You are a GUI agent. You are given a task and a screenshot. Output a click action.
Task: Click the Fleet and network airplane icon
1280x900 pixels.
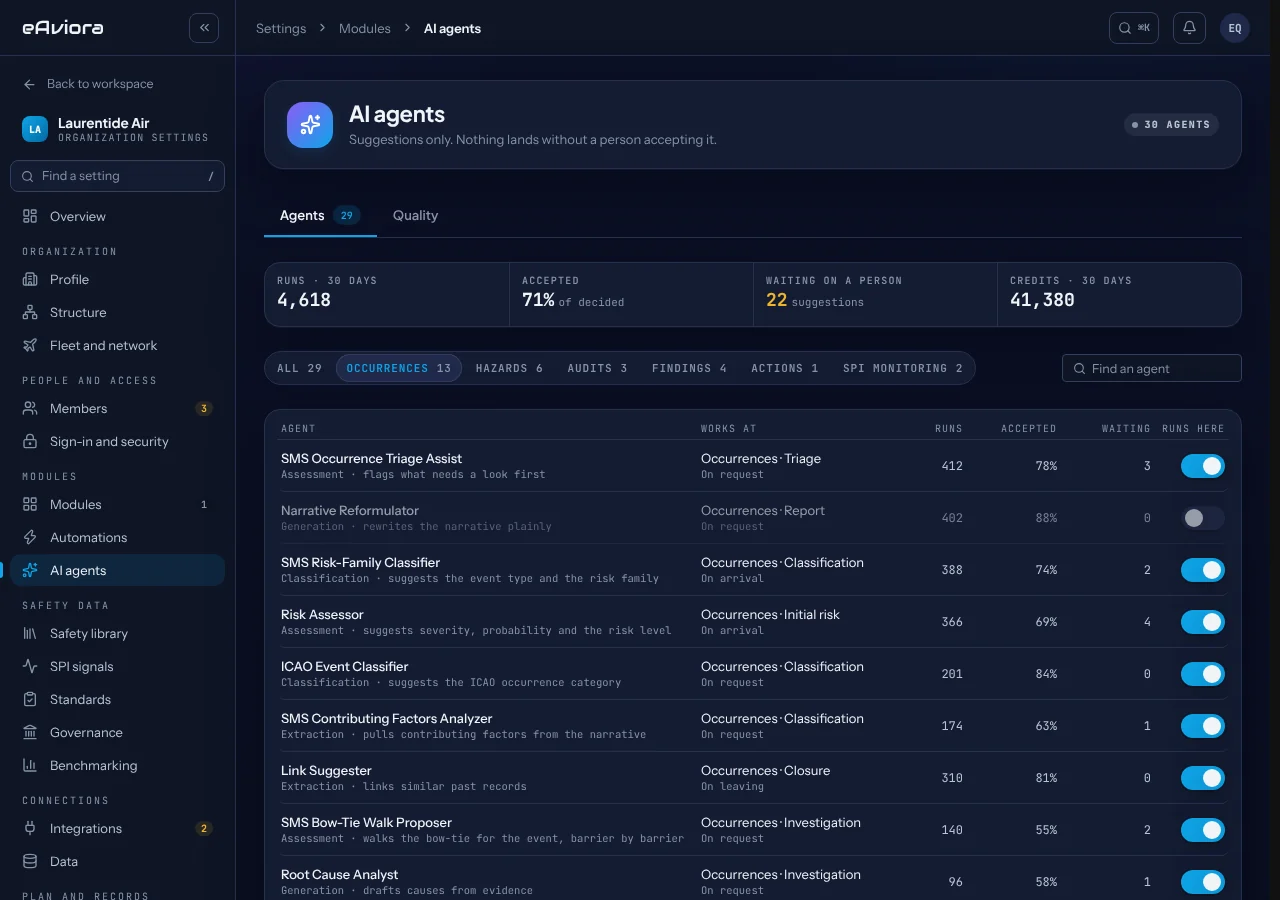(30, 345)
